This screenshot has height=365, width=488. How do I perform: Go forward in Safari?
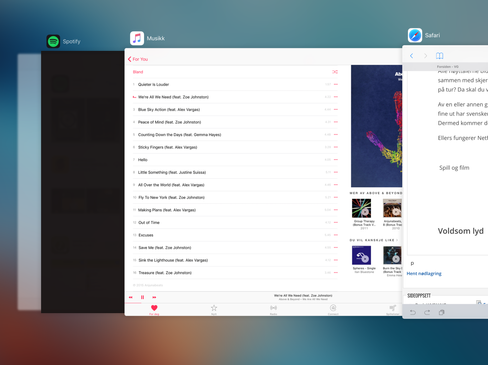point(425,56)
